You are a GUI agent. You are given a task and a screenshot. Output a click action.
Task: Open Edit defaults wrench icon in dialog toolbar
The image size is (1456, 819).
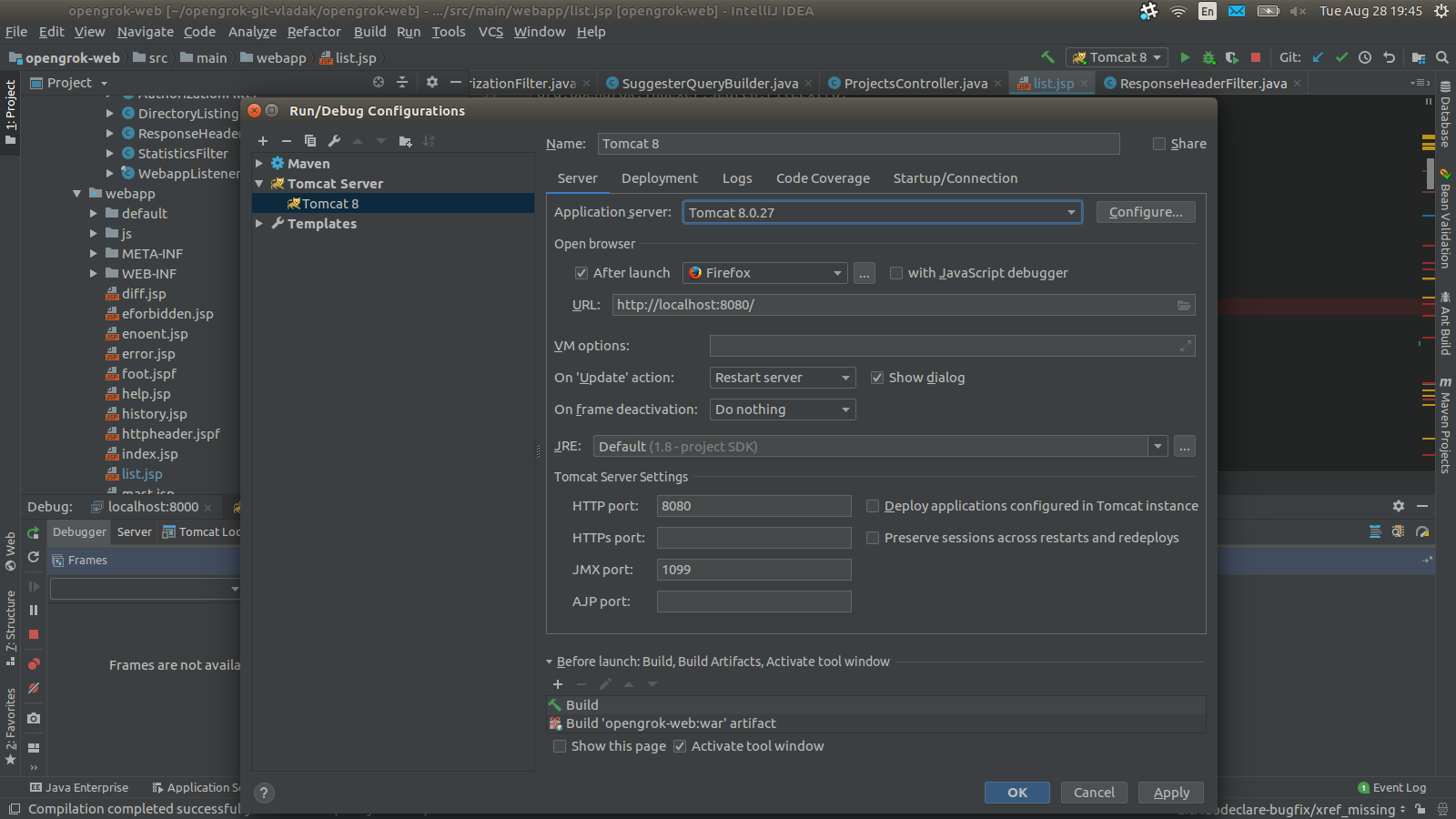point(334,141)
